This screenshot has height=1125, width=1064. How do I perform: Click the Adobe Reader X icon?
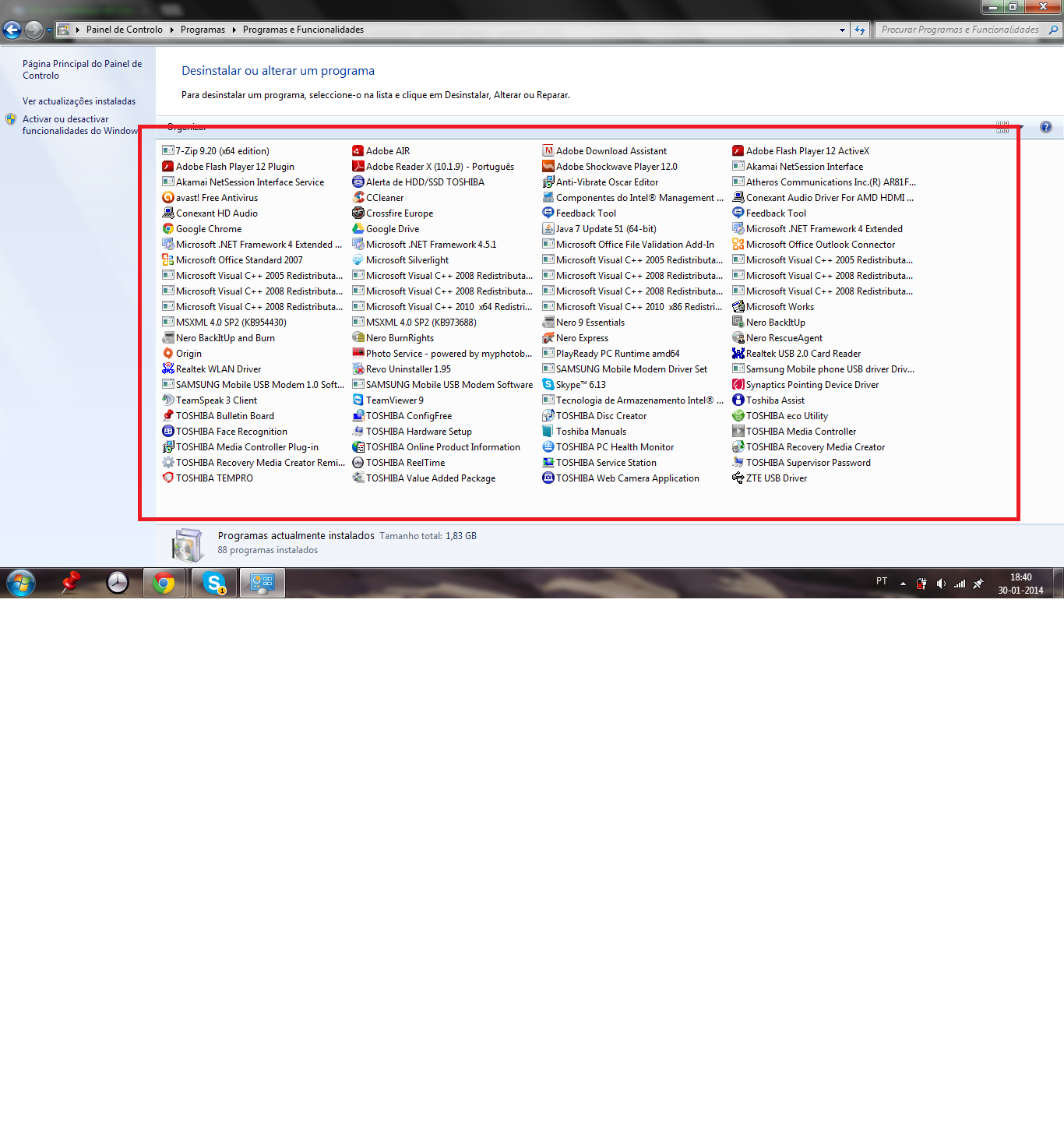click(x=358, y=166)
